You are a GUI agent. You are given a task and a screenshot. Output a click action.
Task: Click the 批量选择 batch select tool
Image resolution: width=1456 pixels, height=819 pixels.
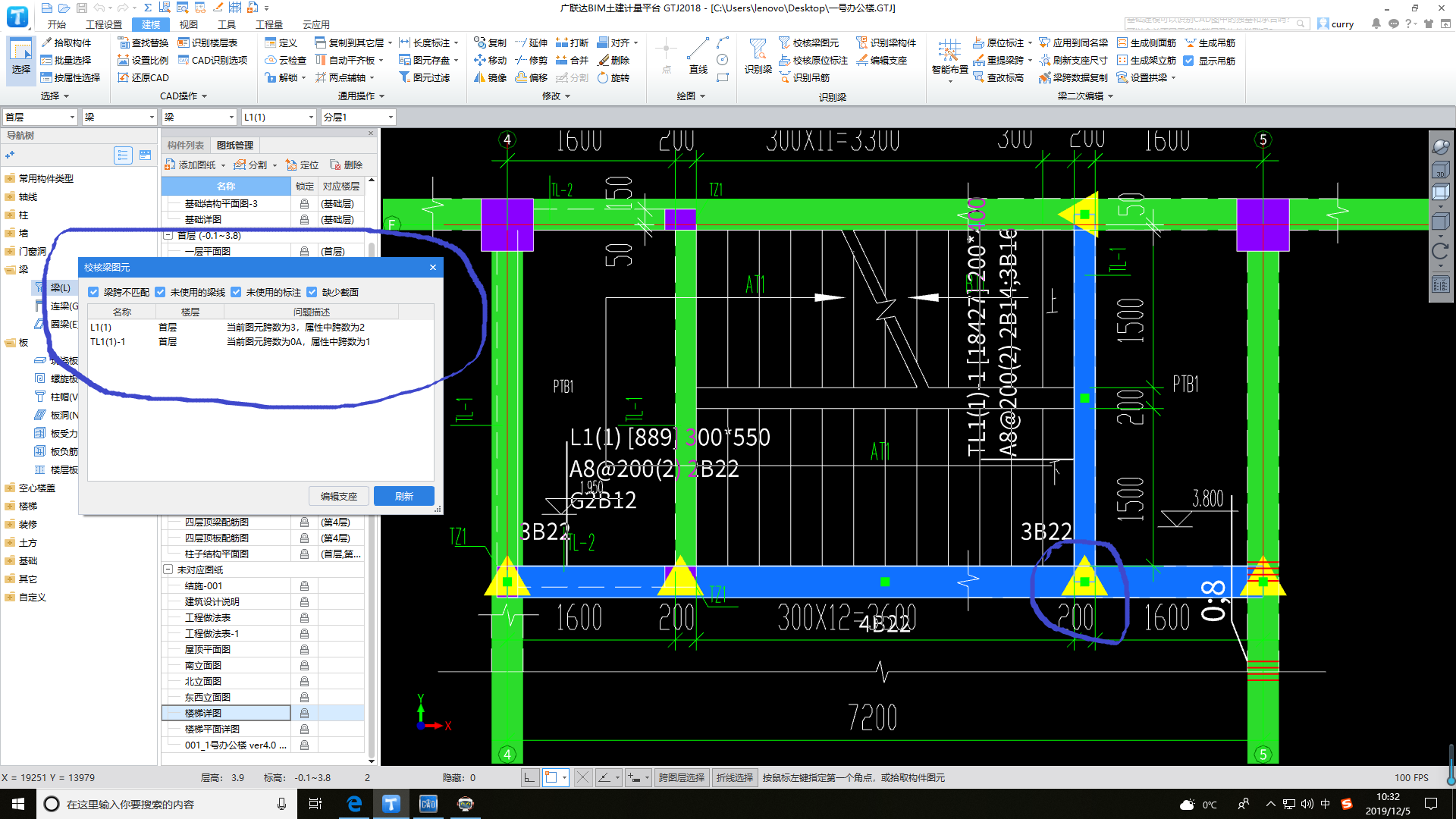click(x=66, y=60)
